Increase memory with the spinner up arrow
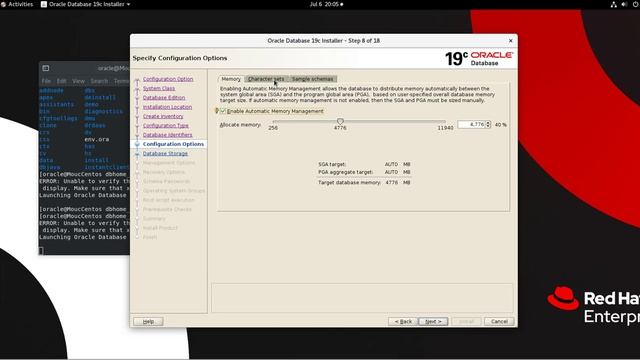640x360 pixels. (x=488, y=123)
